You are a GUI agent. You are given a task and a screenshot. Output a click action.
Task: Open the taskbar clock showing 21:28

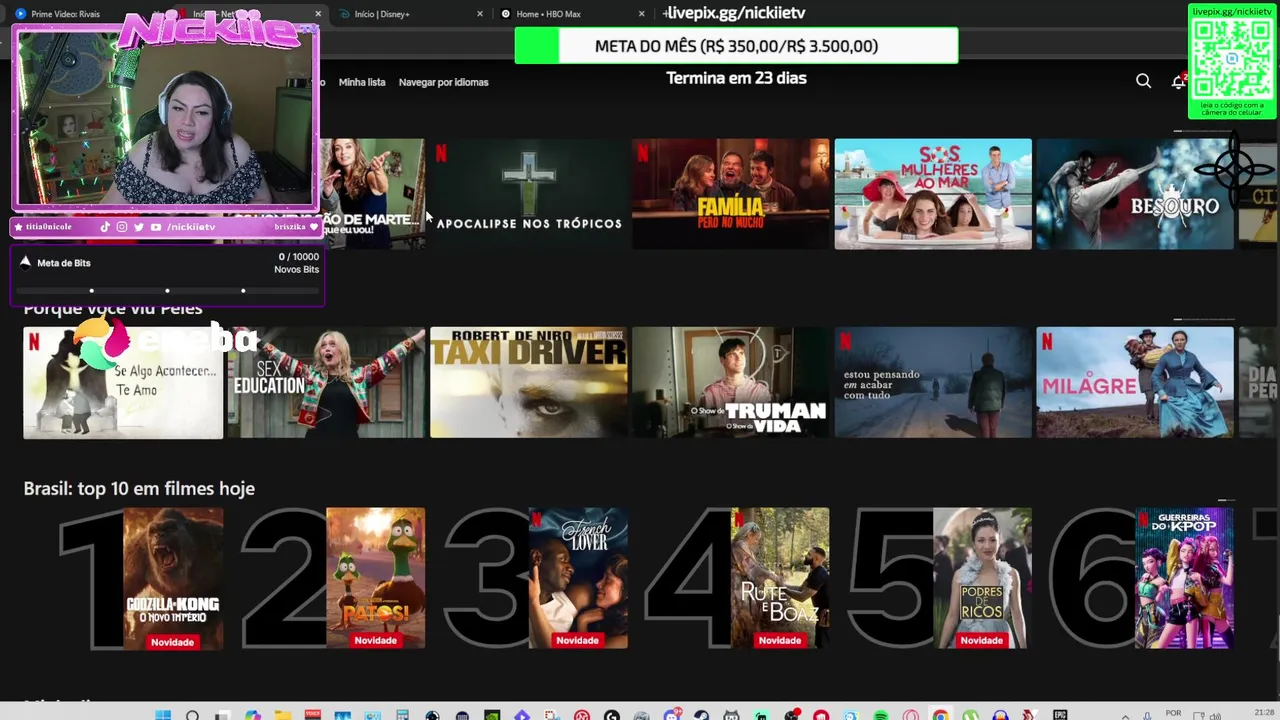click(1264, 712)
